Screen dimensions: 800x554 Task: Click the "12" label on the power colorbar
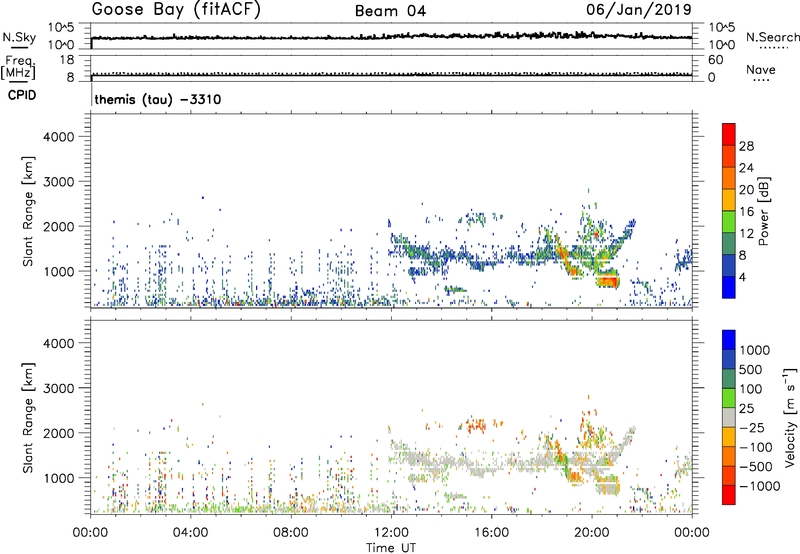[x=746, y=234]
